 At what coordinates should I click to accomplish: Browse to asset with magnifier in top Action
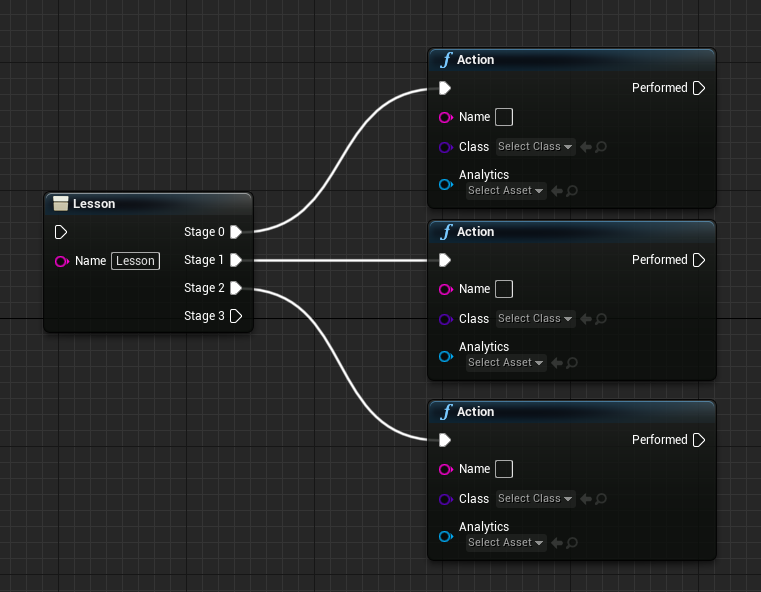pos(572,191)
